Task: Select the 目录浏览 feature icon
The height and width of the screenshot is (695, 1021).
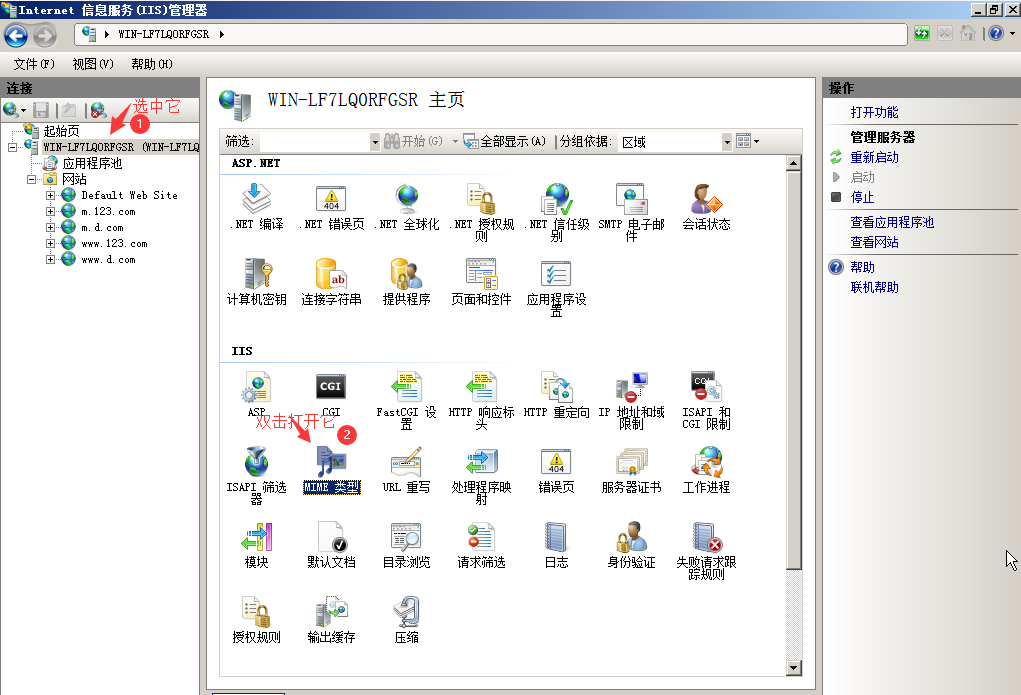Action: point(405,540)
